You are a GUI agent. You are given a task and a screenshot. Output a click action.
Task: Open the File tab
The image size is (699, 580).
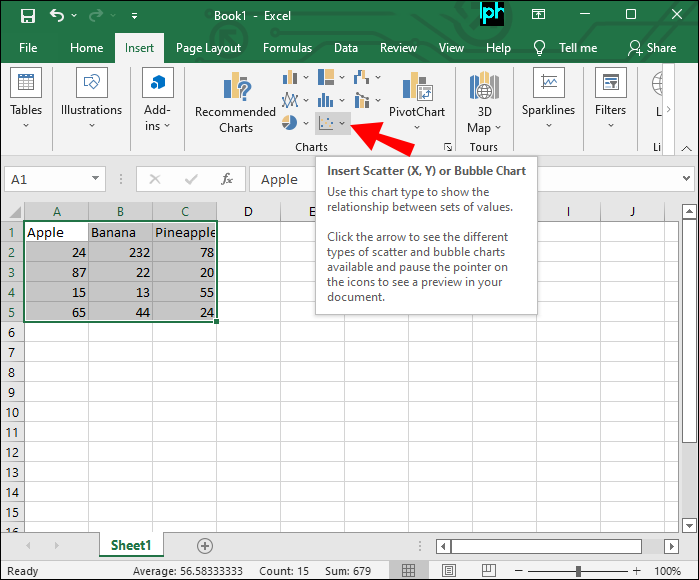point(28,48)
